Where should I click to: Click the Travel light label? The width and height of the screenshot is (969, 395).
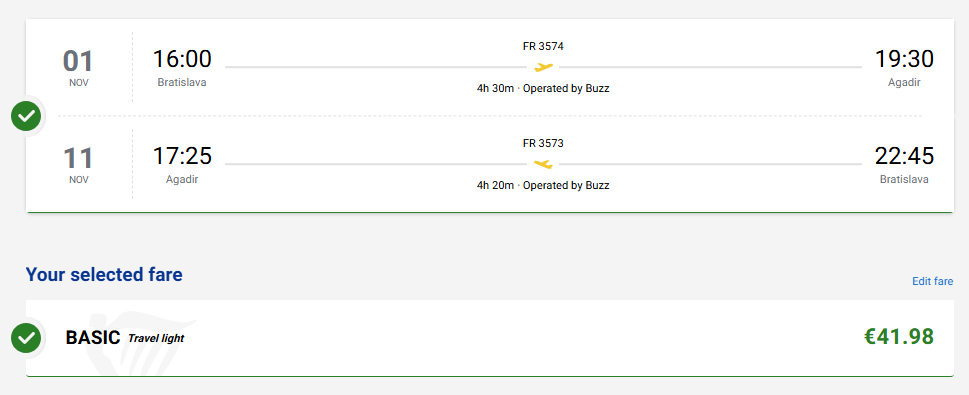point(156,338)
